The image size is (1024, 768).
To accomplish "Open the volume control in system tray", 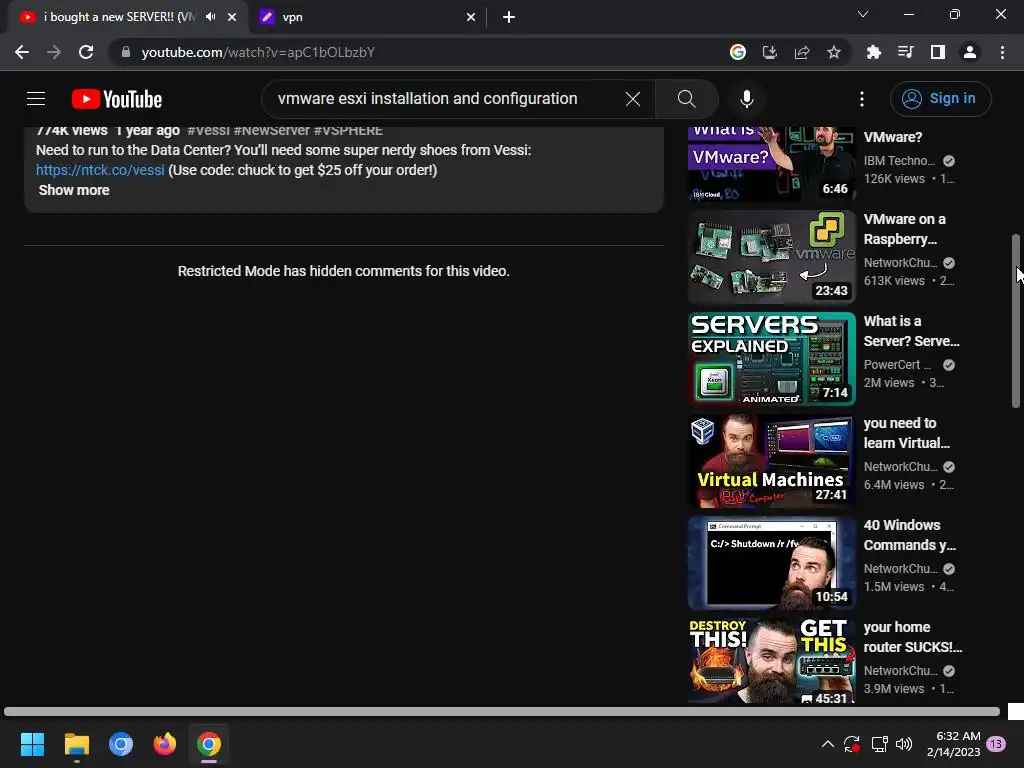I will (x=904, y=744).
